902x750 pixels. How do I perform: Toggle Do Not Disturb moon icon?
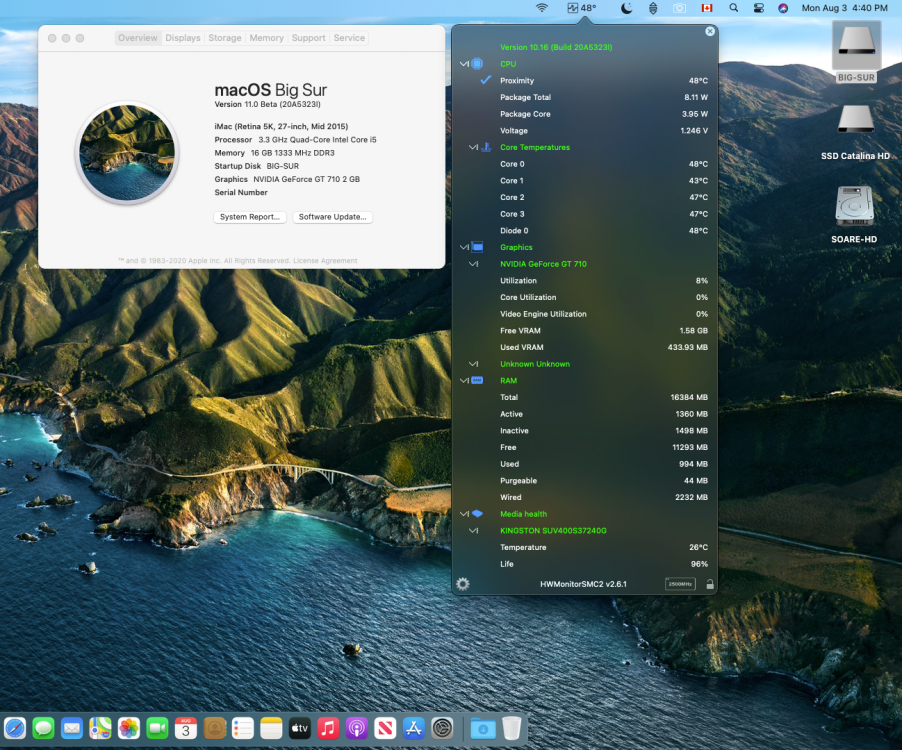coord(626,8)
